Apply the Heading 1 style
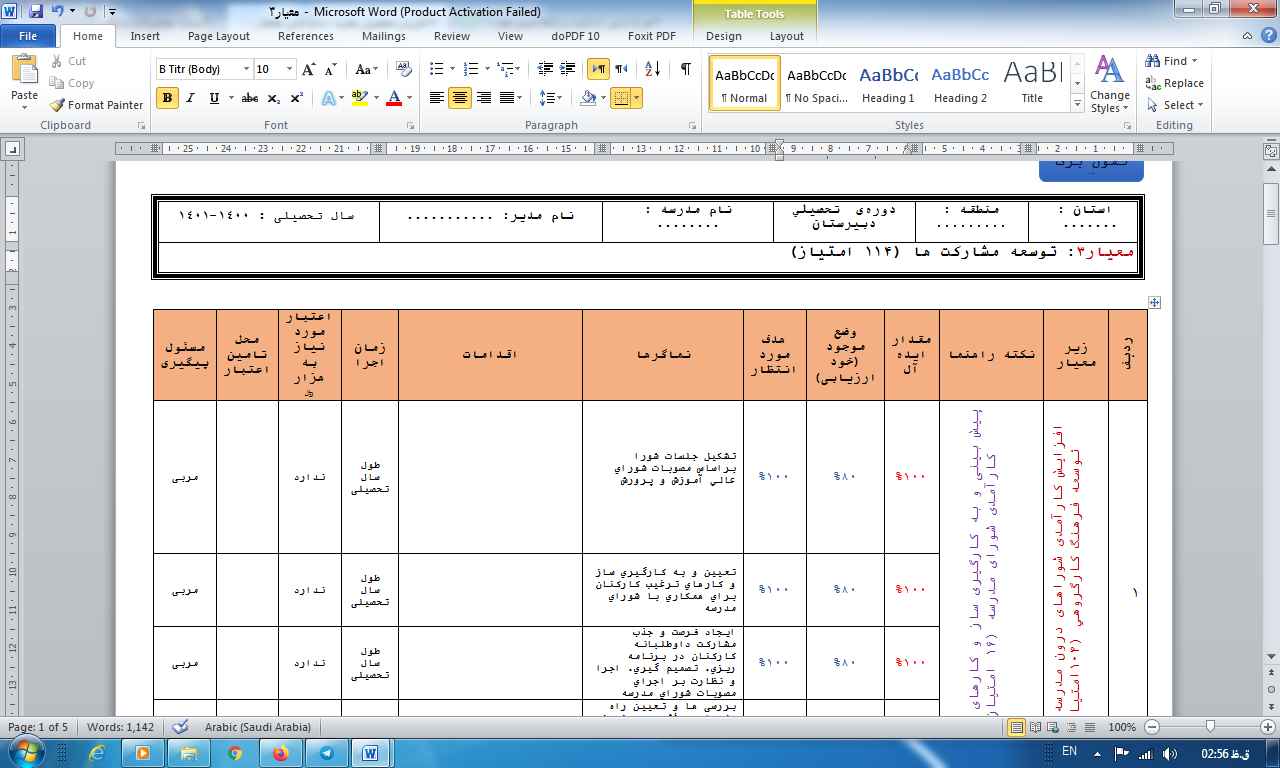Screen dimensions: 1280x768 coord(888,83)
